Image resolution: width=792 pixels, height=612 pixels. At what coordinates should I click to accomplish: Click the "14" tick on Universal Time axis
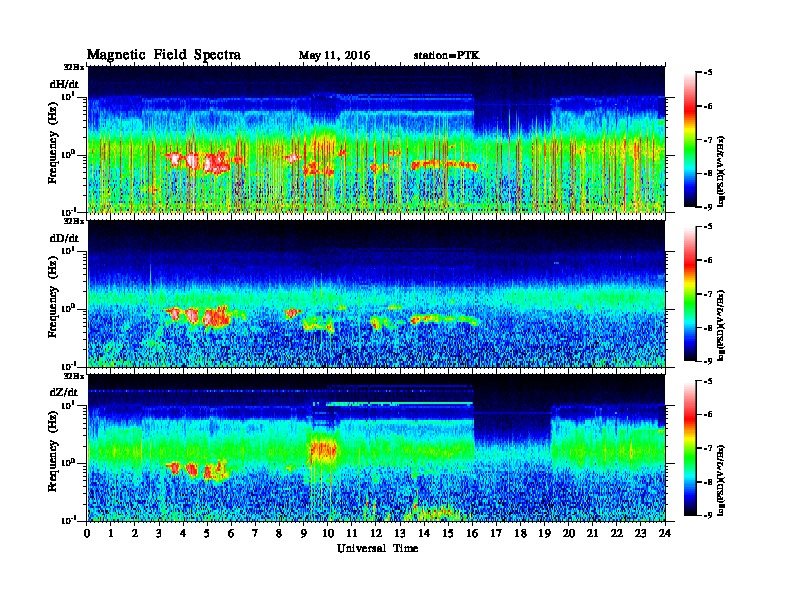[x=424, y=533]
